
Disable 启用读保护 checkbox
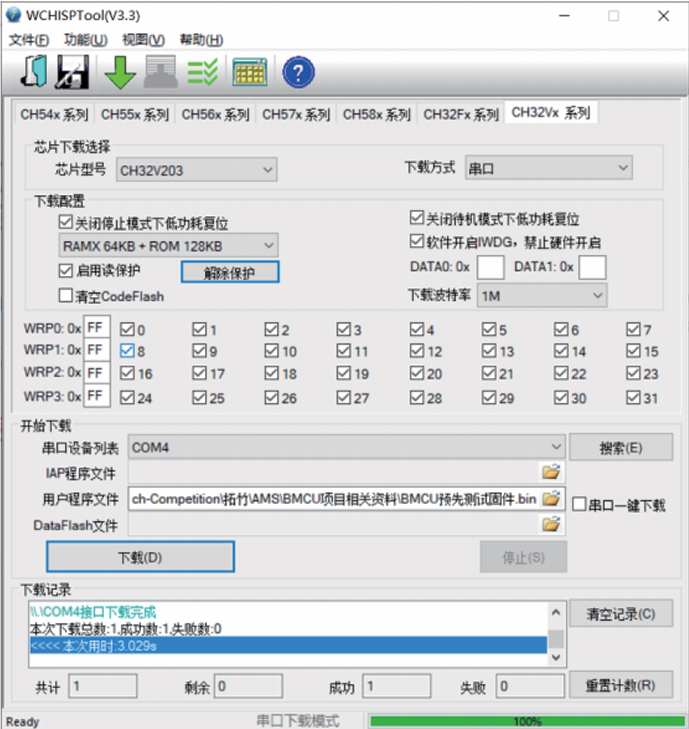pyautogui.click(x=66, y=270)
